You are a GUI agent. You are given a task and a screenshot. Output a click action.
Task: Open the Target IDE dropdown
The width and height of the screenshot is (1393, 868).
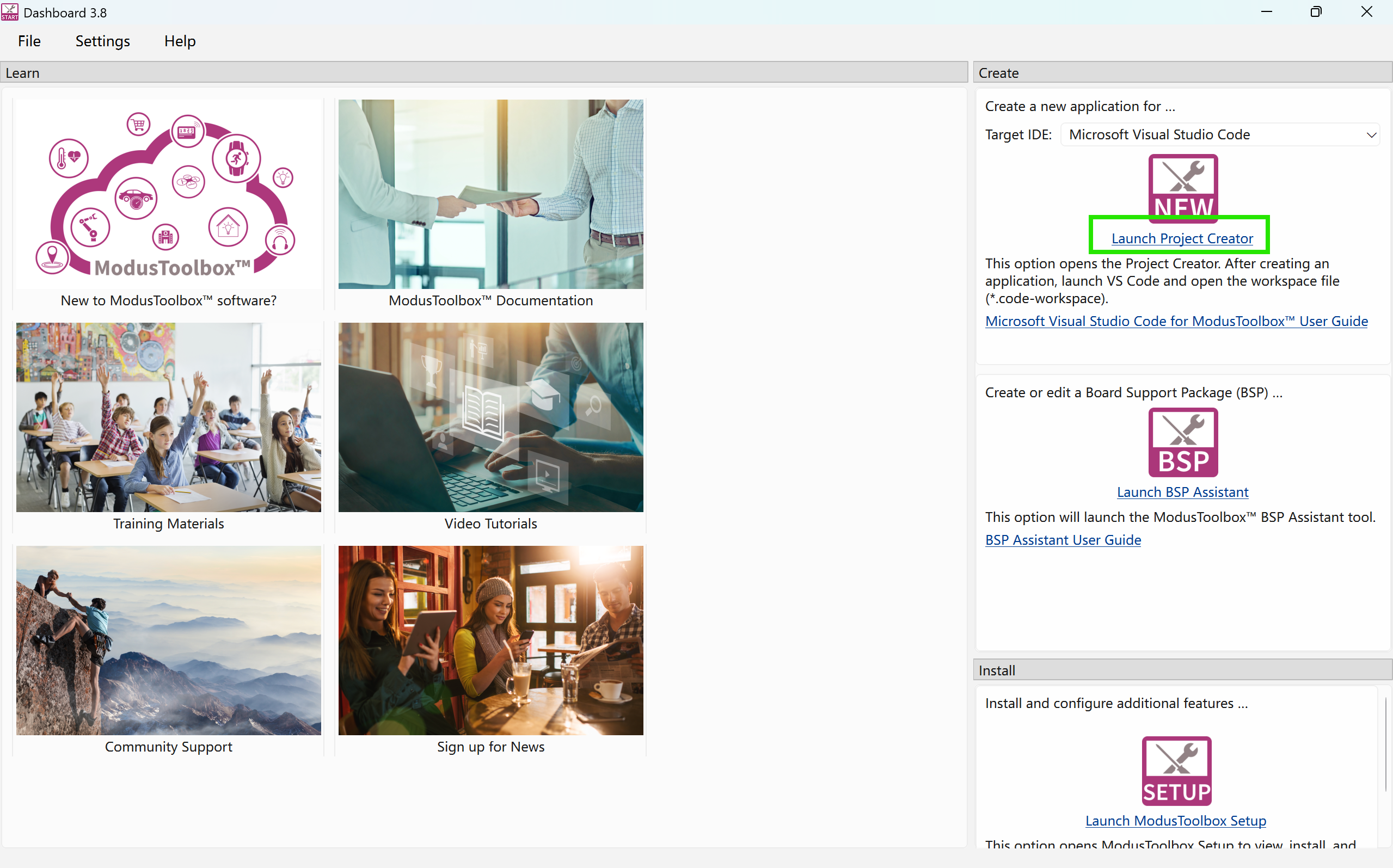click(1220, 134)
